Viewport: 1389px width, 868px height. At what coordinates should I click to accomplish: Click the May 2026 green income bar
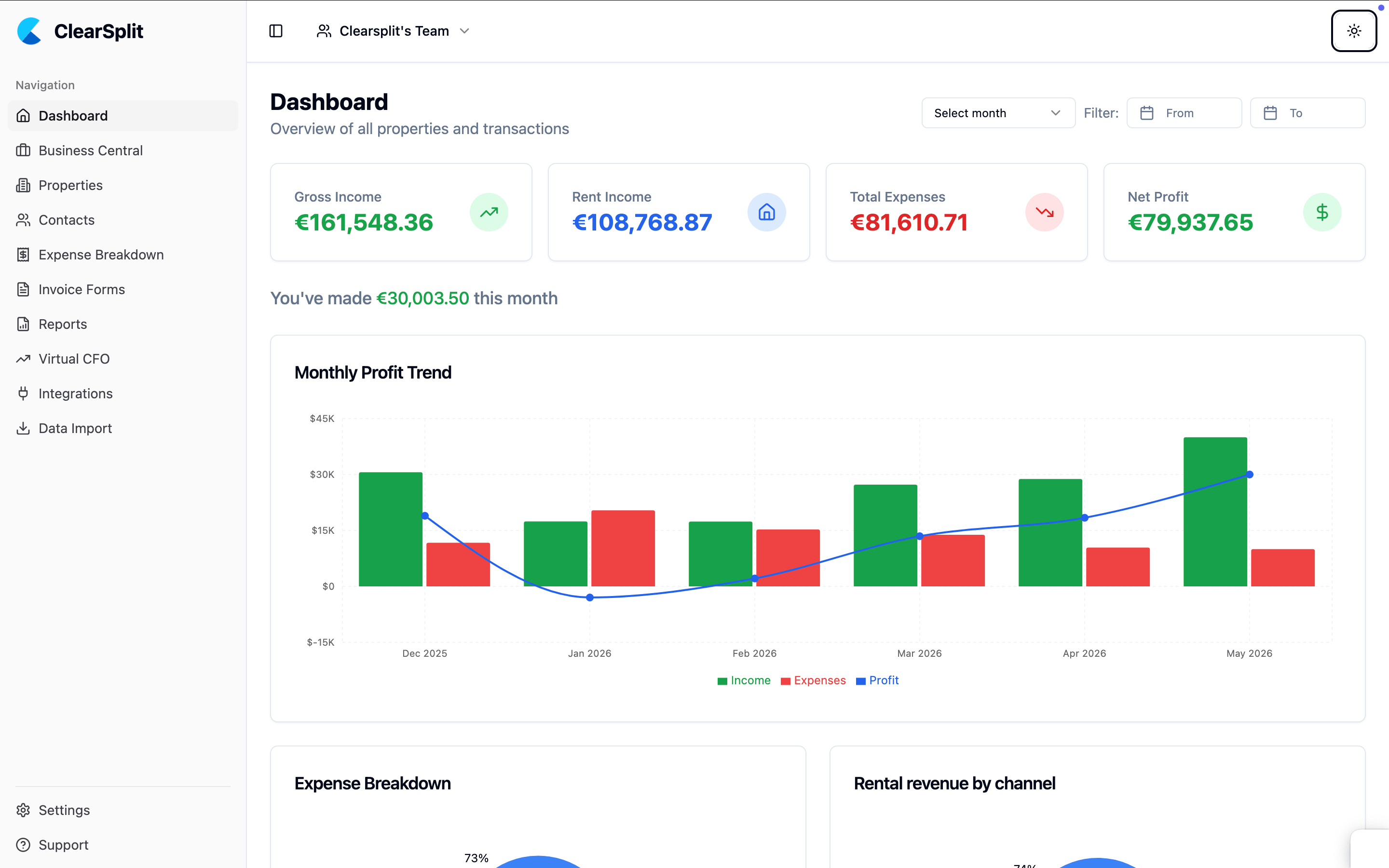tap(1215, 512)
